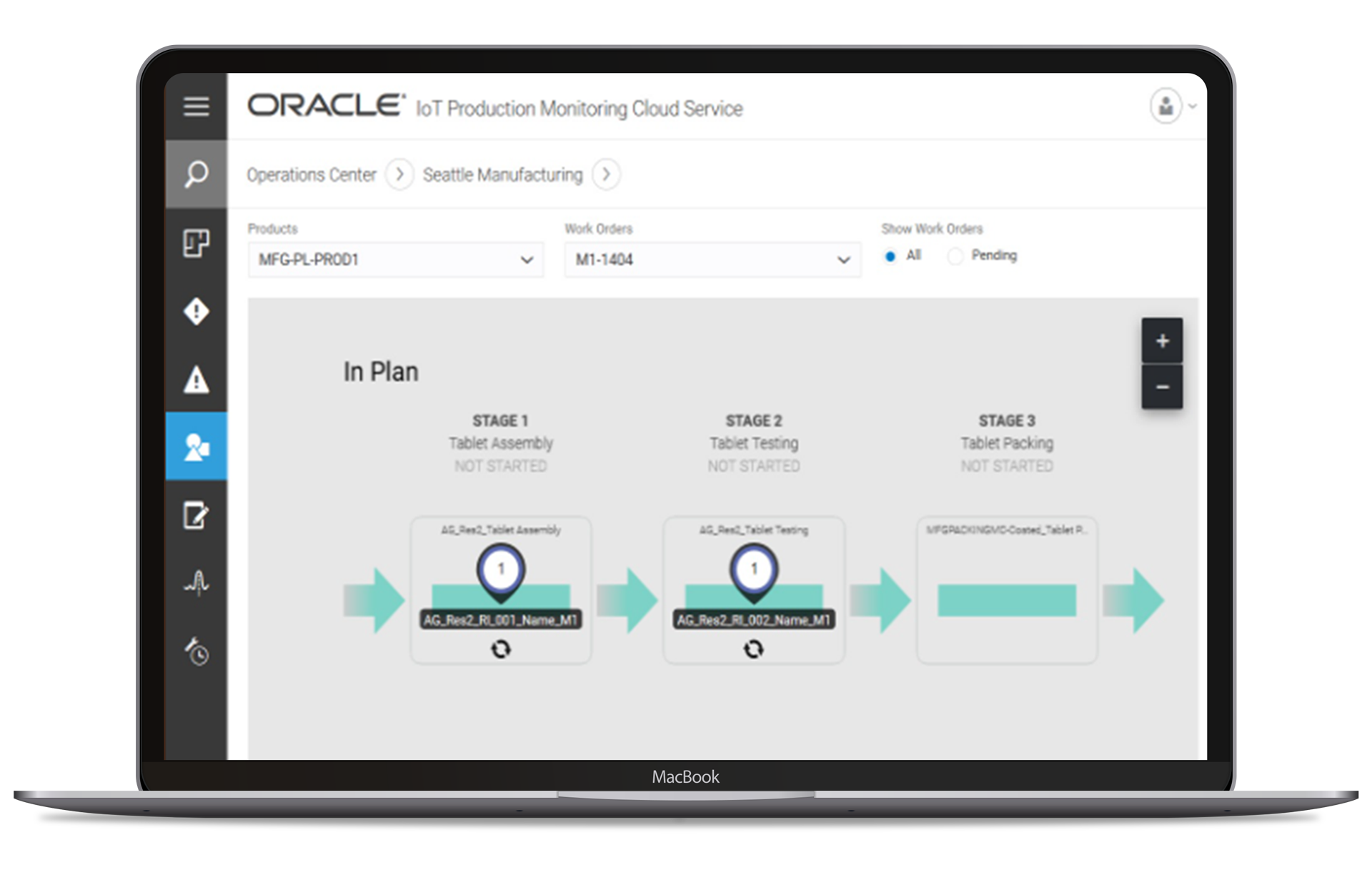
Task: Open the diamond exclamation incidents icon
Action: pos(196,312)
